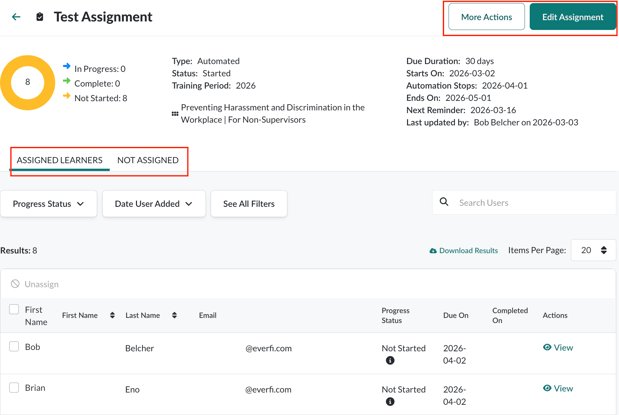Click the assignment clipboard icon beside title
The width and height of the screenshot is (619, 415).
[40, 17]
